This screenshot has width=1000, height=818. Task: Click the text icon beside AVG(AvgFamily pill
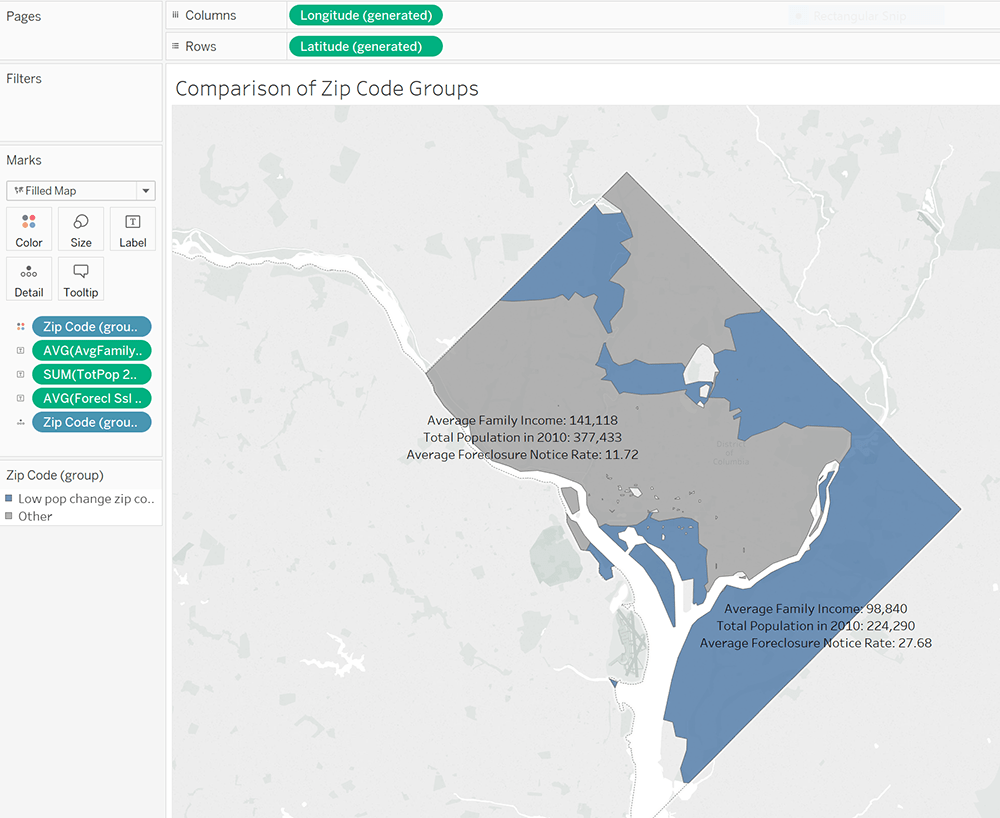tap(20, 350)
